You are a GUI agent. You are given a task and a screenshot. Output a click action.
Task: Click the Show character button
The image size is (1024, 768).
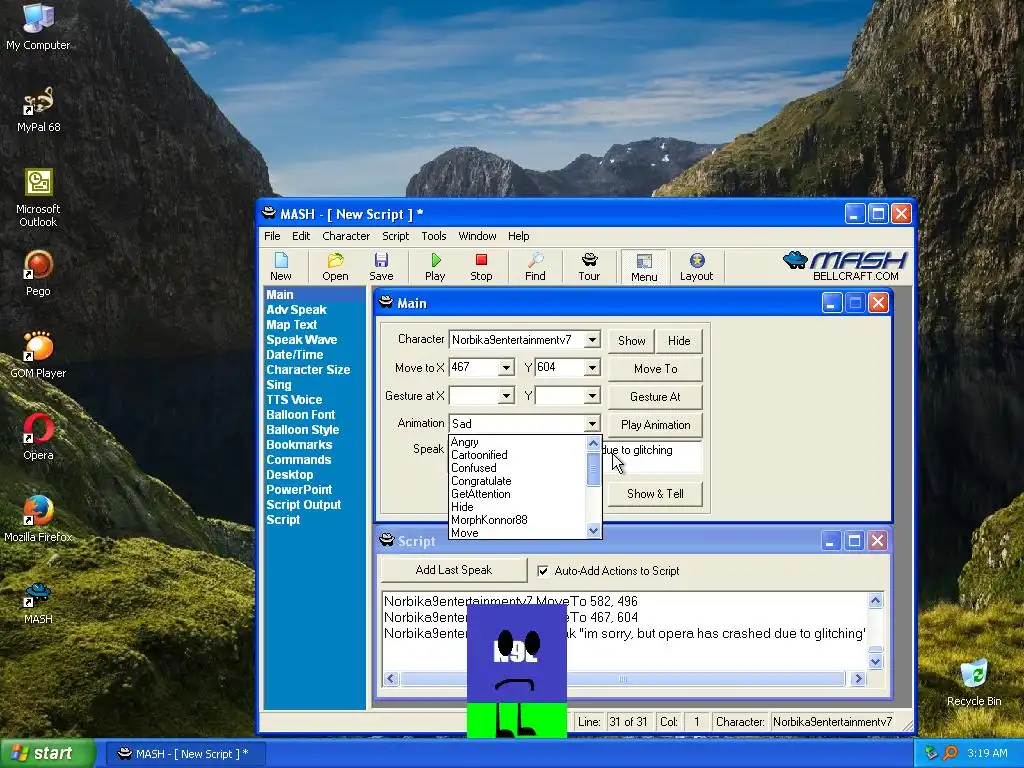[x=632, y=340]
